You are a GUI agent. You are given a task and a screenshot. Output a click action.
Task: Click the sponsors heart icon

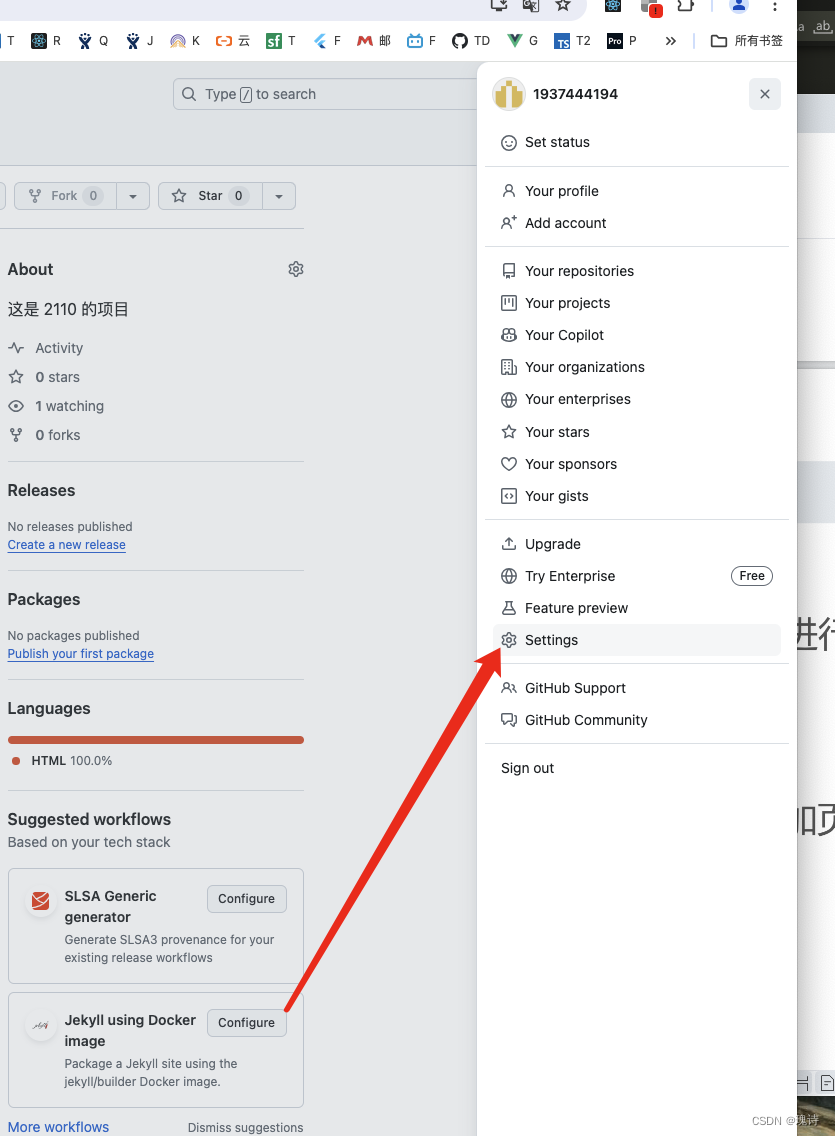tap(509, 464)
